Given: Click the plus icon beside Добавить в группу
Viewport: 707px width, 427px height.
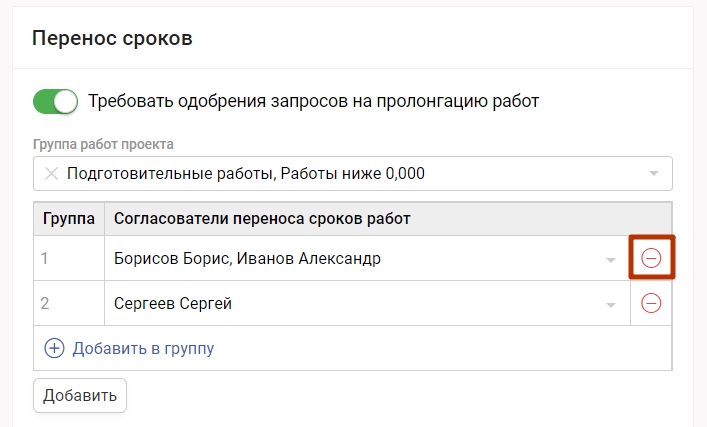Looking at the screenshot, I should click(54, 348).
